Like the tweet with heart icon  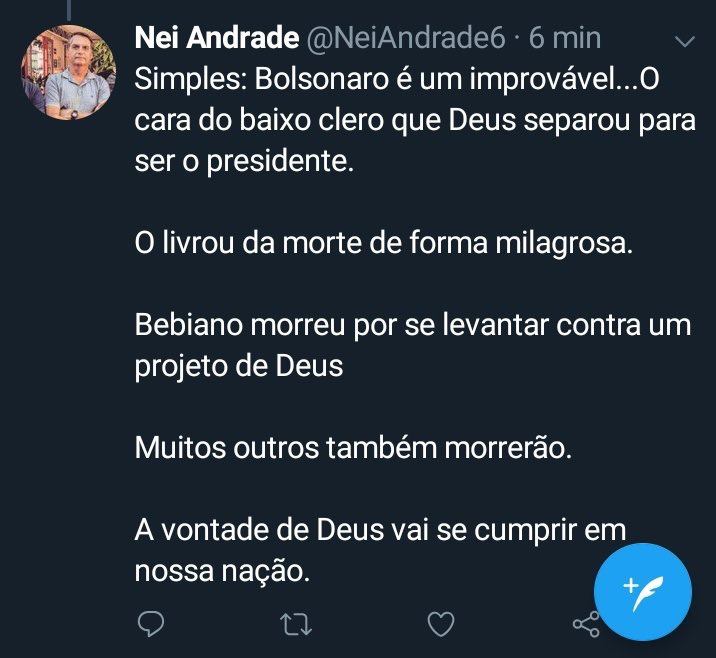point(441,625)
